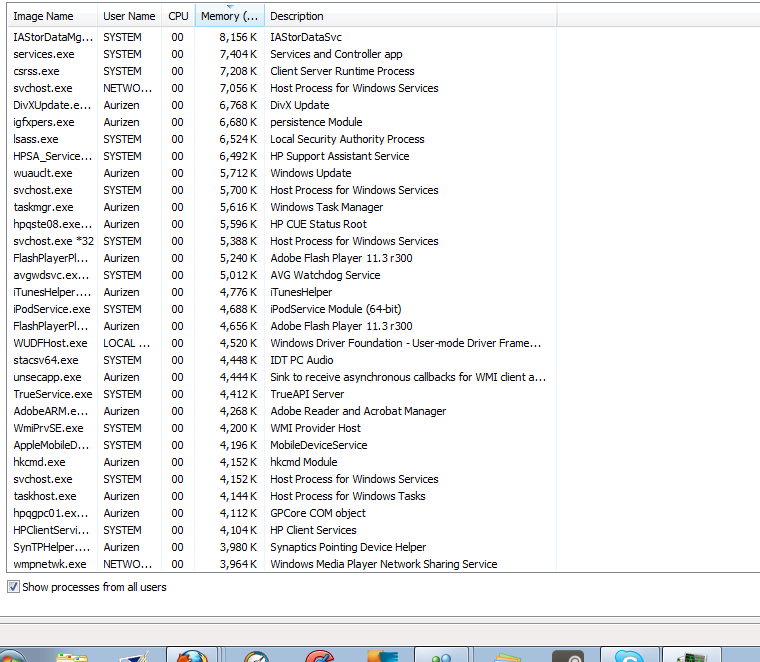Select the hpqste08.exe... process
Viewport: 760px width, 662px height.
(x=282, y=224)
